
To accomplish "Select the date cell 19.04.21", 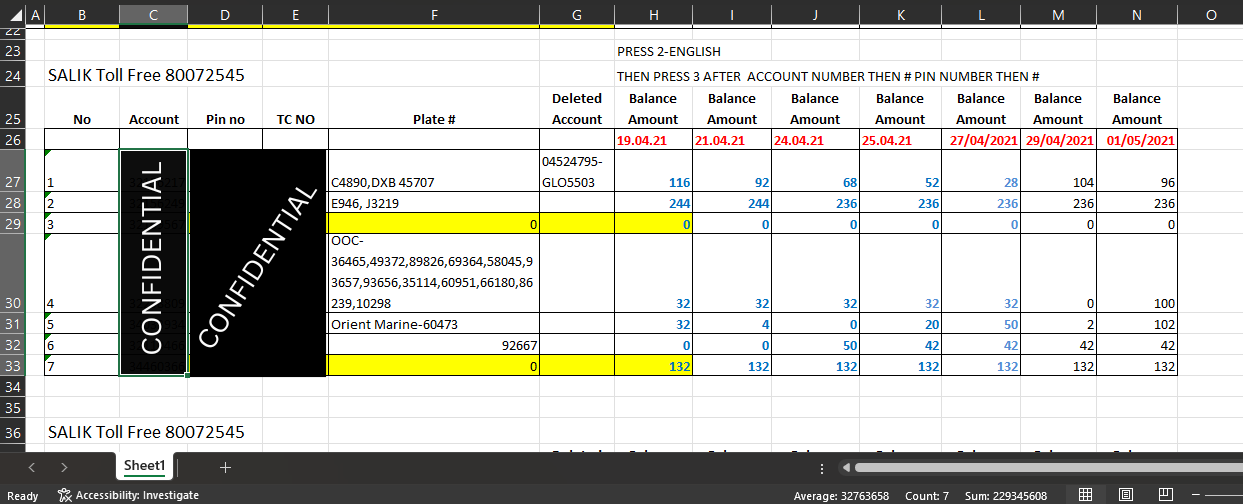I will pos(652,140).
